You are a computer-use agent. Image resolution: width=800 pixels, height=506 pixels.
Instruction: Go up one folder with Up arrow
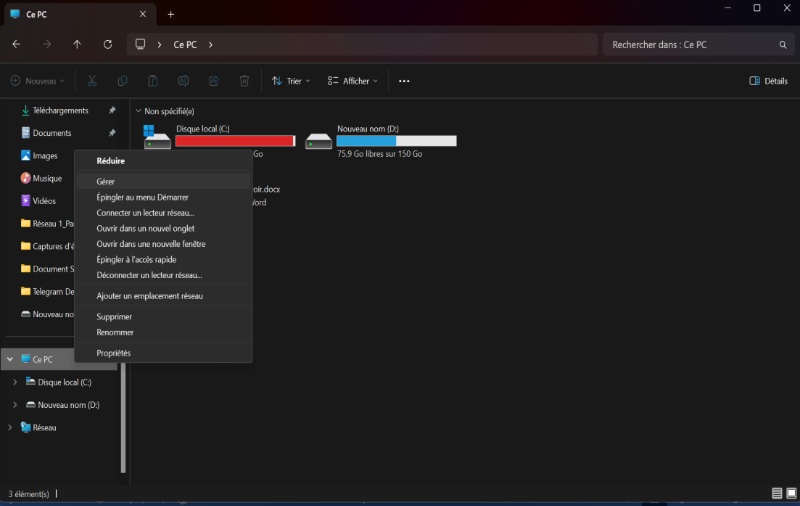pyautogui.click(x=77, y=45)
